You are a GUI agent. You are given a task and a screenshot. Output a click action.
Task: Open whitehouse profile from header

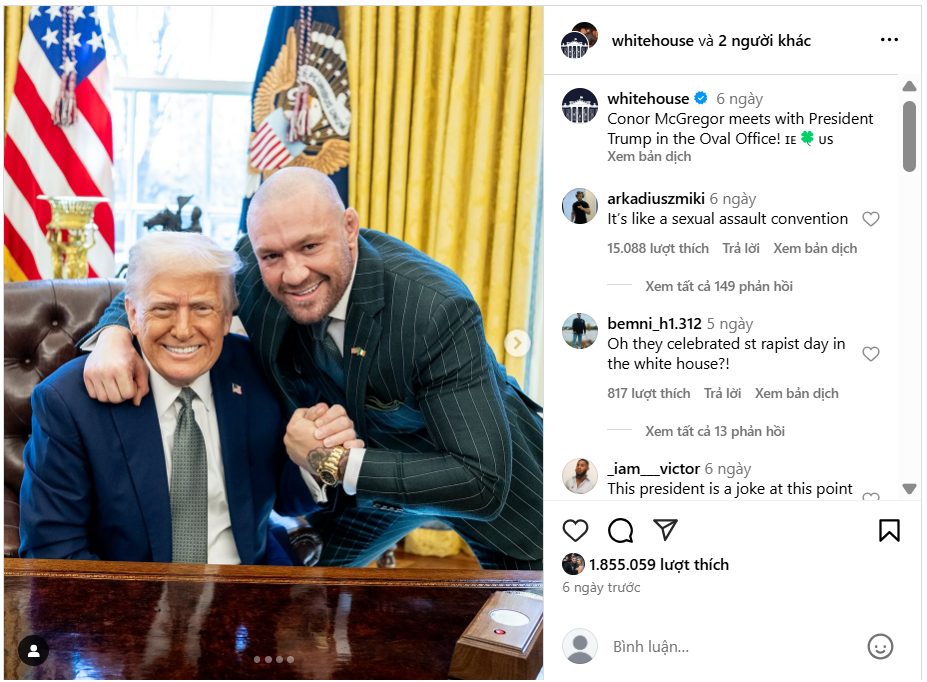[652, 40]
